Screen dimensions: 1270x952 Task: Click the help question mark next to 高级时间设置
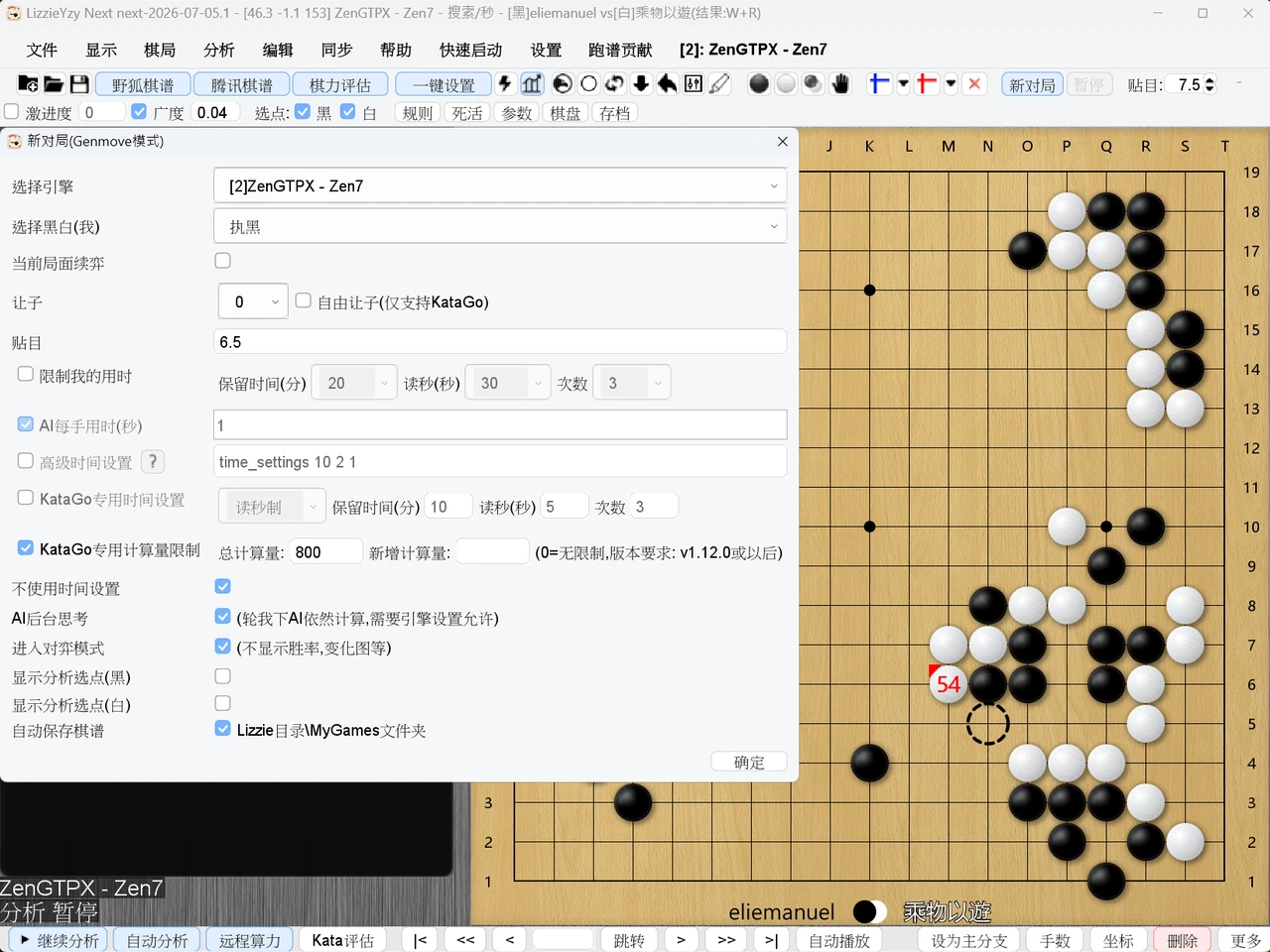coord(152,461)
